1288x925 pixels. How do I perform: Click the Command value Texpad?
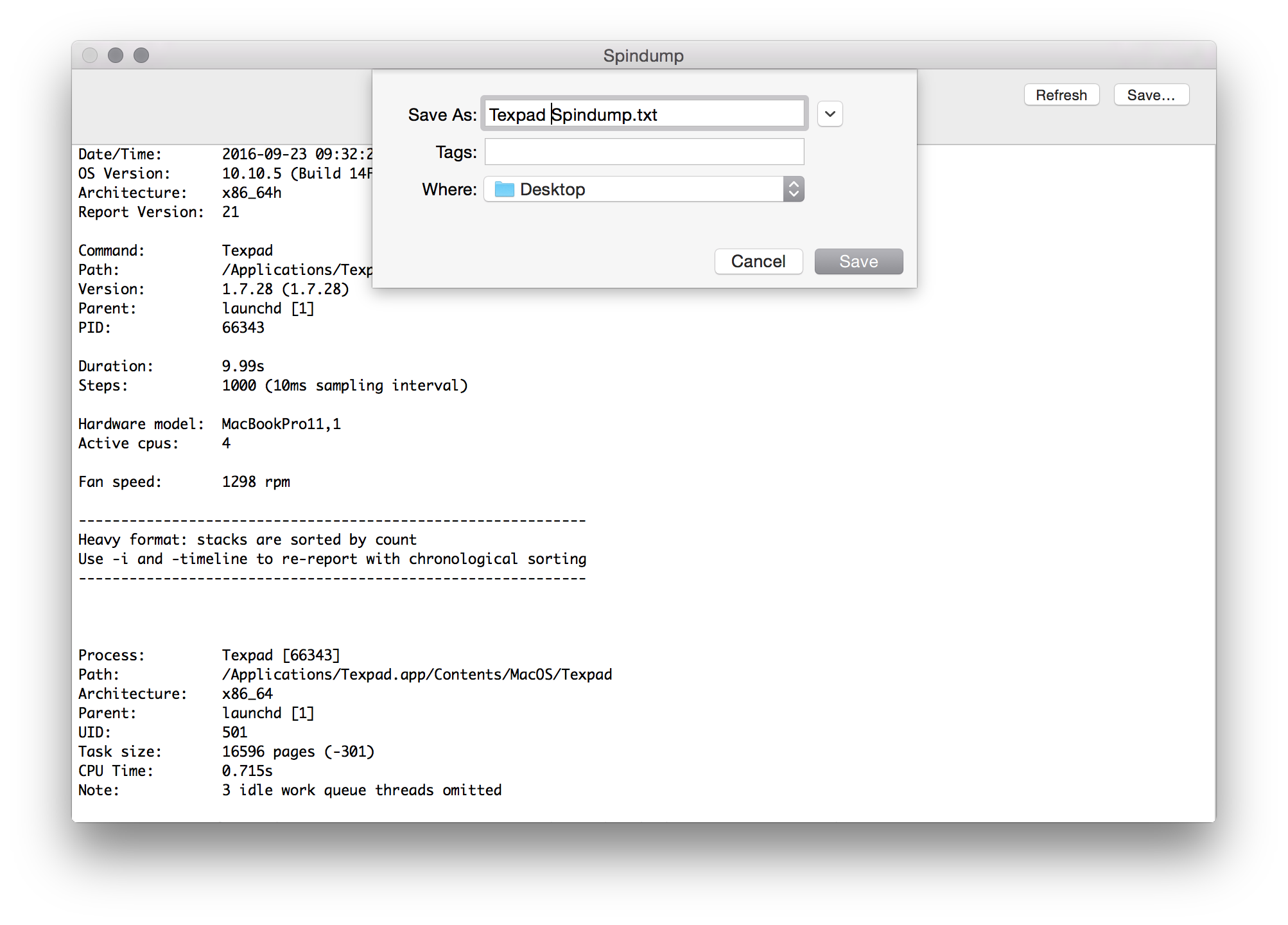tap(247, 251)
